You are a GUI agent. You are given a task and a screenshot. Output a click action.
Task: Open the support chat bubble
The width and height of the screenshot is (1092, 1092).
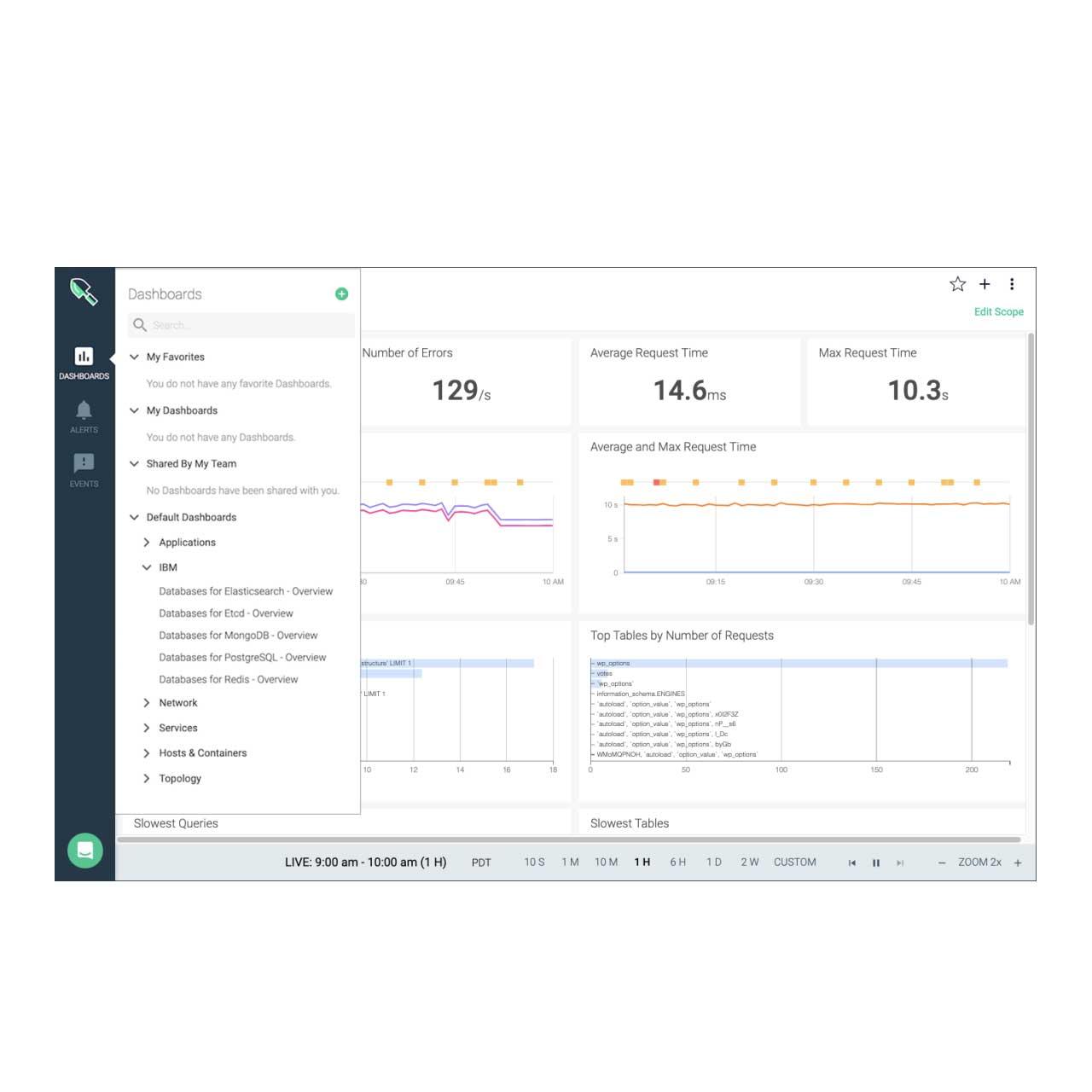84,850
